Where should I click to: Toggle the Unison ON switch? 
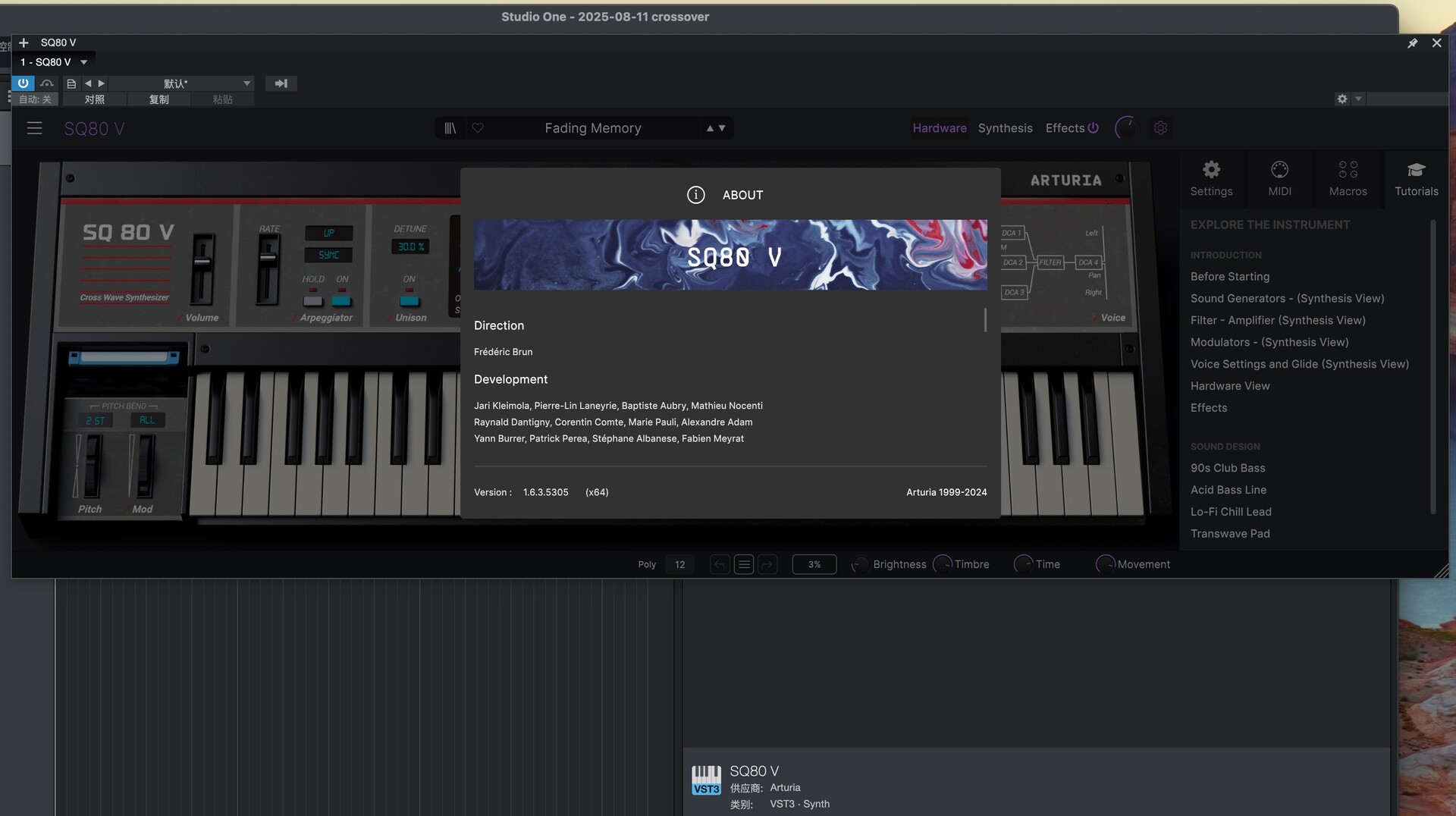tap(409, 300)
